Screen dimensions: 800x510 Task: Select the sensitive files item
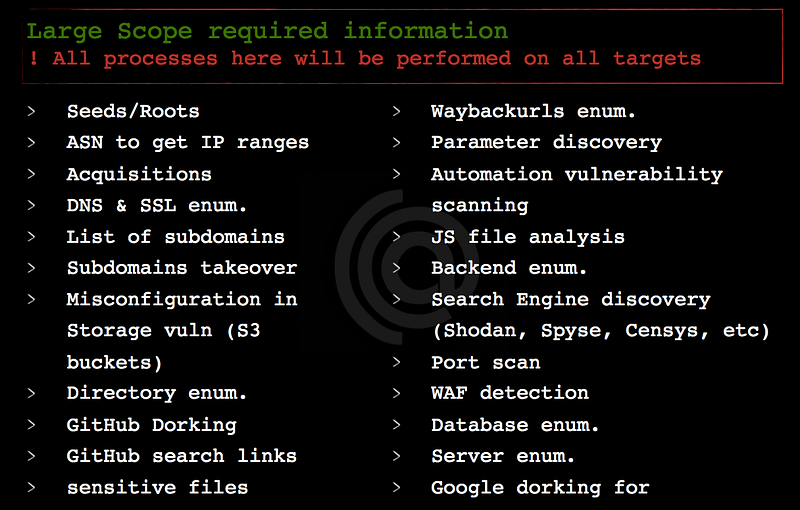(x=157, y=487)
